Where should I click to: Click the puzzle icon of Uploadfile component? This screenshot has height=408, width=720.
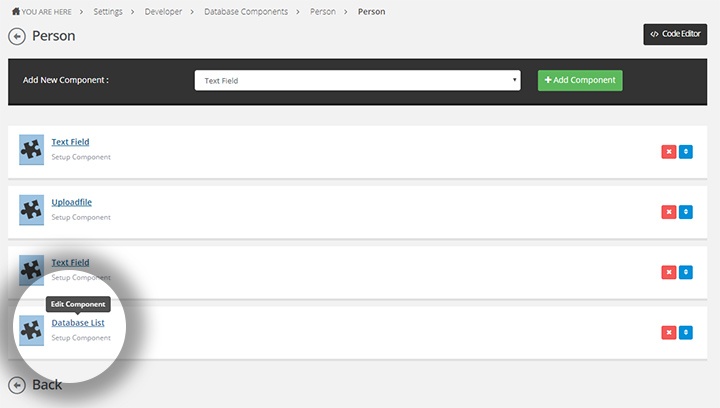click(x=31, y=210)
